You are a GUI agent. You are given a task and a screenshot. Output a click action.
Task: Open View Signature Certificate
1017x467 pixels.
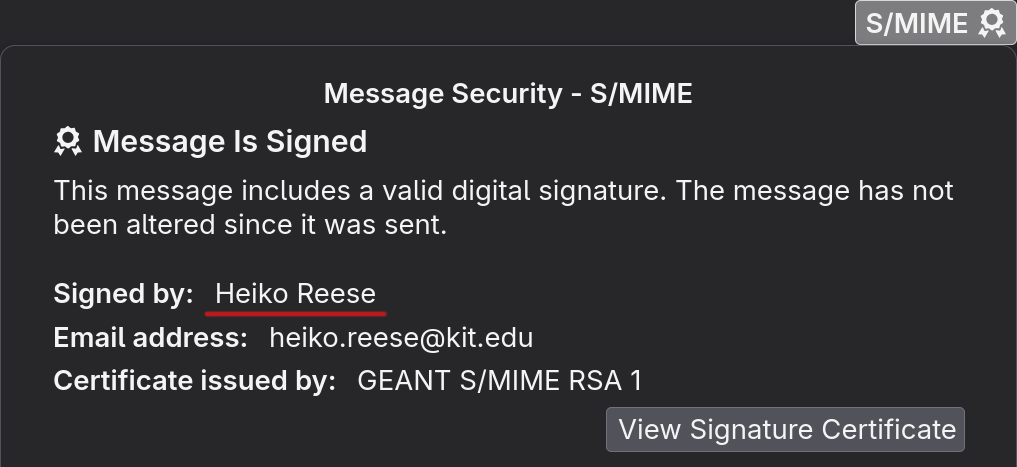tap(785, 429)
